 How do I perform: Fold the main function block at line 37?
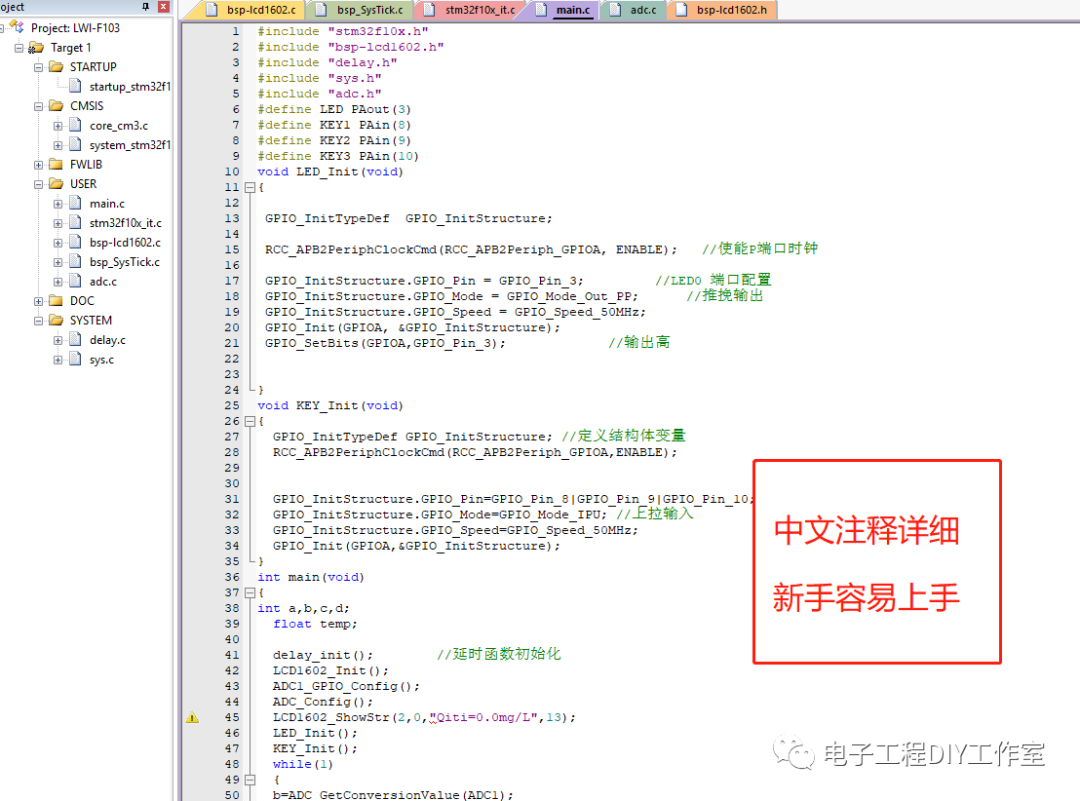click(x=248, y=592)
